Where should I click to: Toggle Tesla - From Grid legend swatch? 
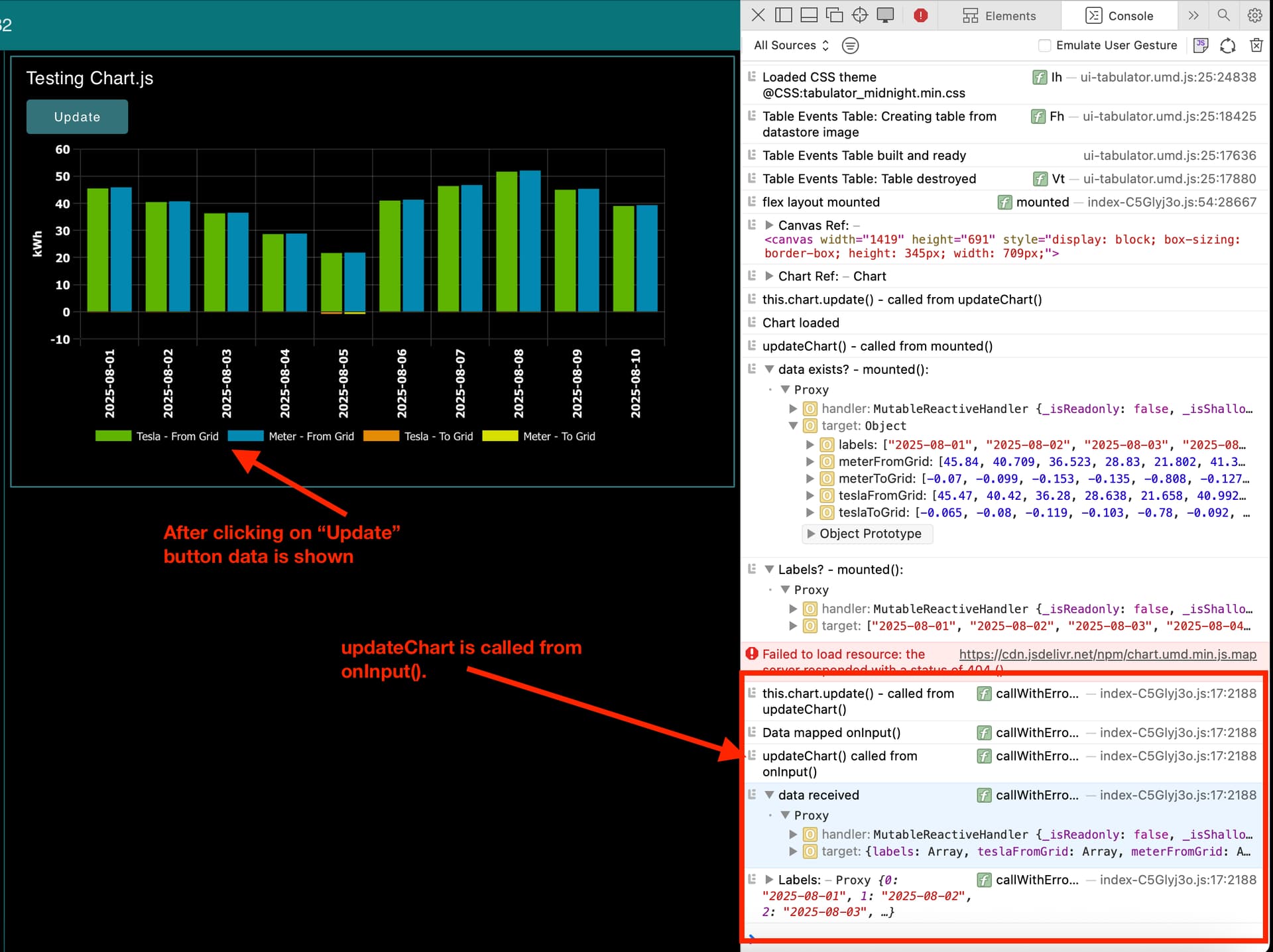coord(113,436)
